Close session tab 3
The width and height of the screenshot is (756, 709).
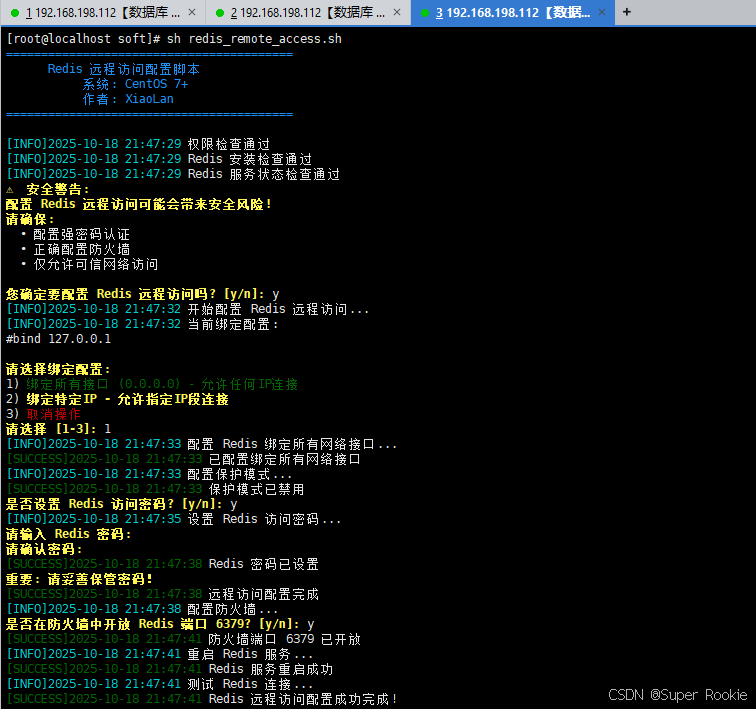pos(602,12)
